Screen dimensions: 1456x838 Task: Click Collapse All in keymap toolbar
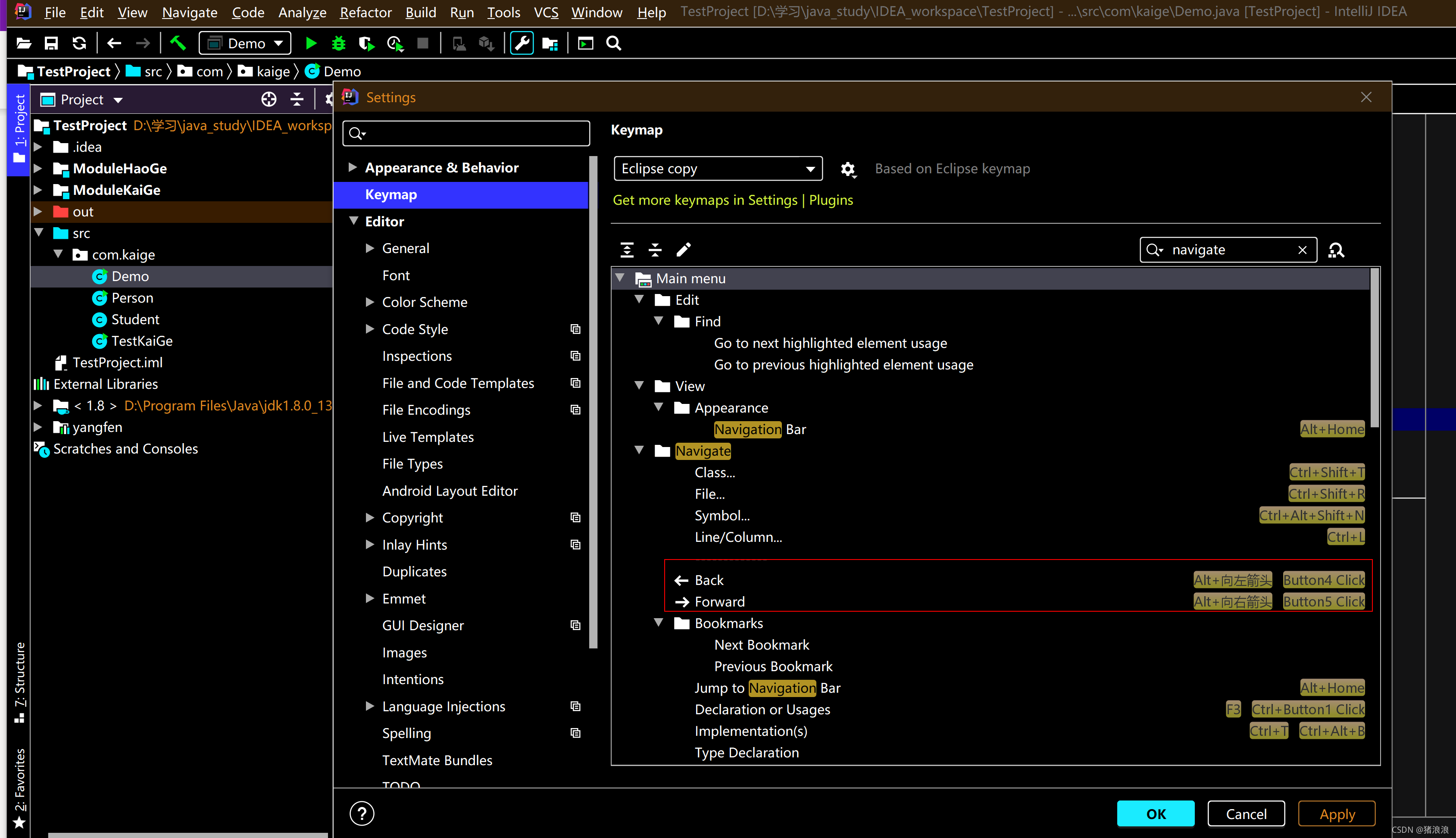point(655,250)
